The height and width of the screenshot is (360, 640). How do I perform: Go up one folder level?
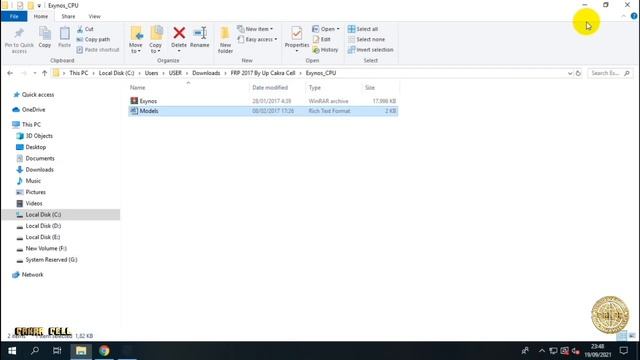[x=44, y=73]
